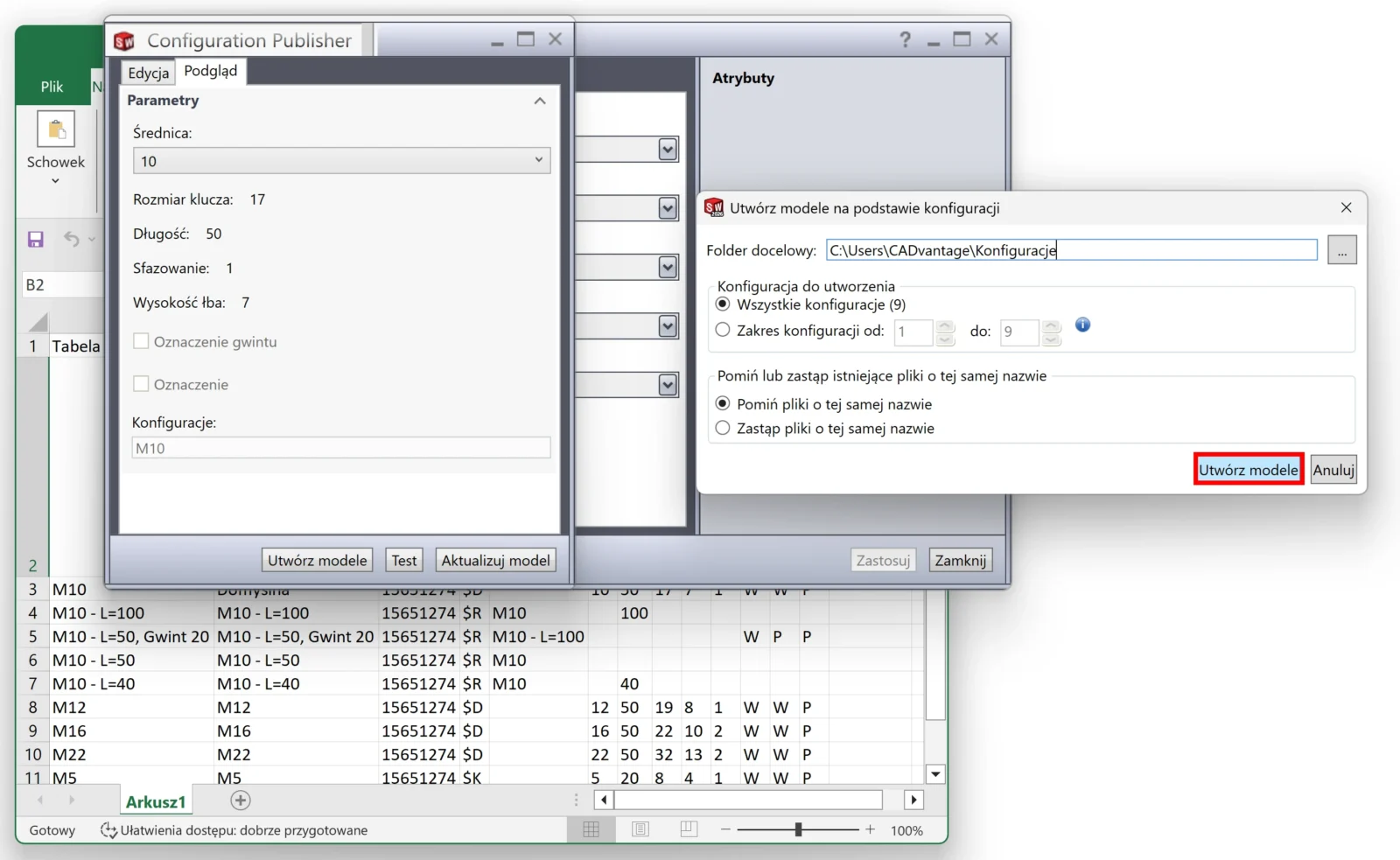Click the Schowek clipboard paste icon

[56, 129]
